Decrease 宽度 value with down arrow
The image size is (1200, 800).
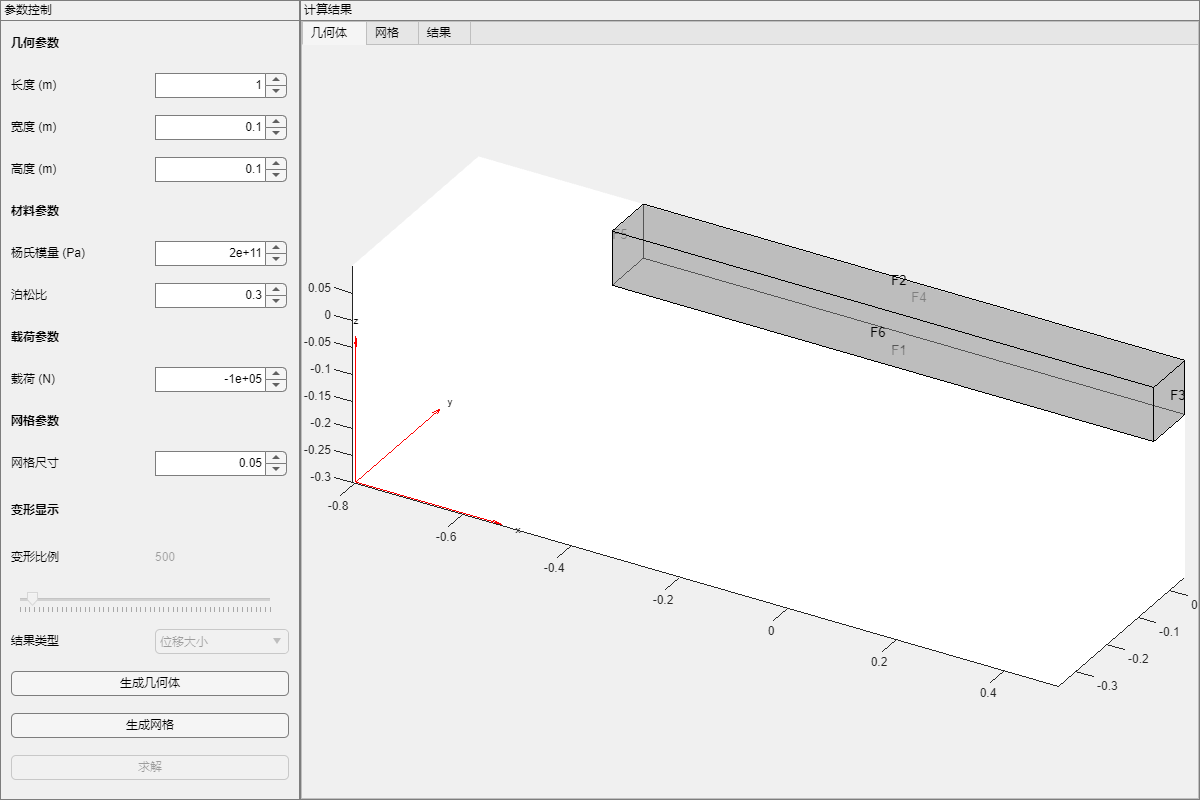(276, 134)
